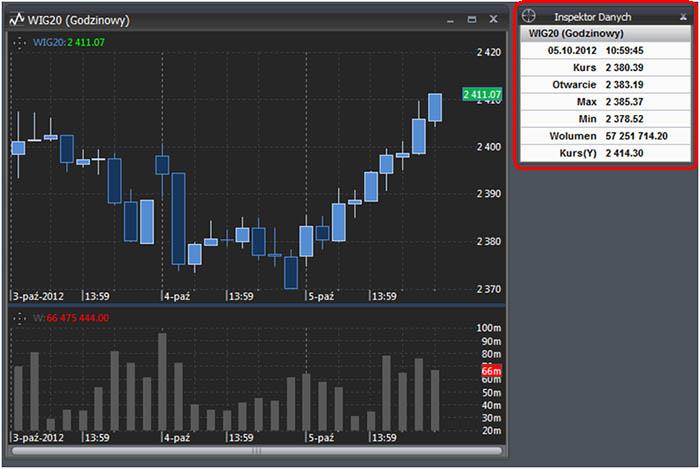This screenshot has width=700, height=469.
Task: Close the WIG20 chart window
Action: point(493,19)
